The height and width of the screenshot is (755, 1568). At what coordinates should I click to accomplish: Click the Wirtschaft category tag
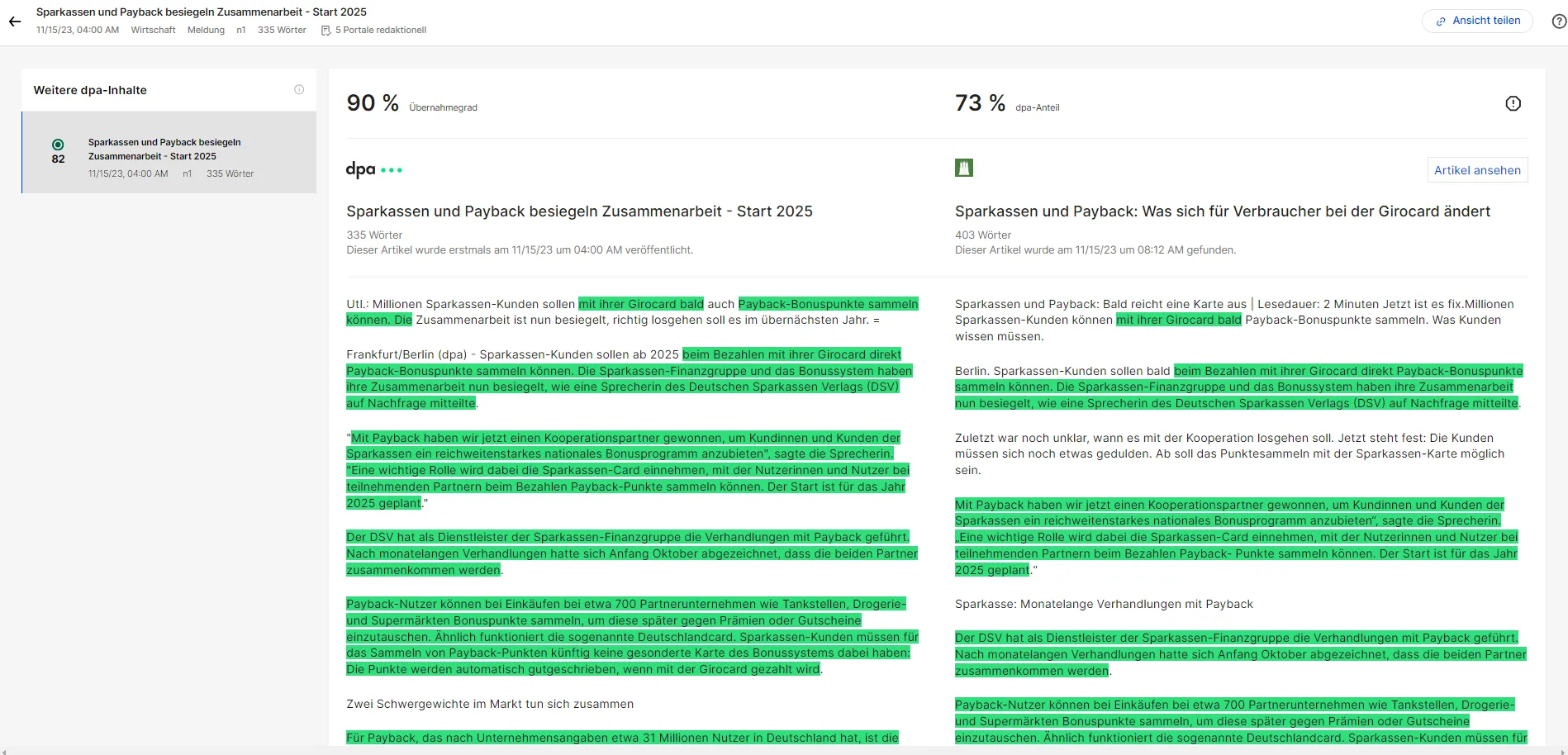[x=154, y=31]
